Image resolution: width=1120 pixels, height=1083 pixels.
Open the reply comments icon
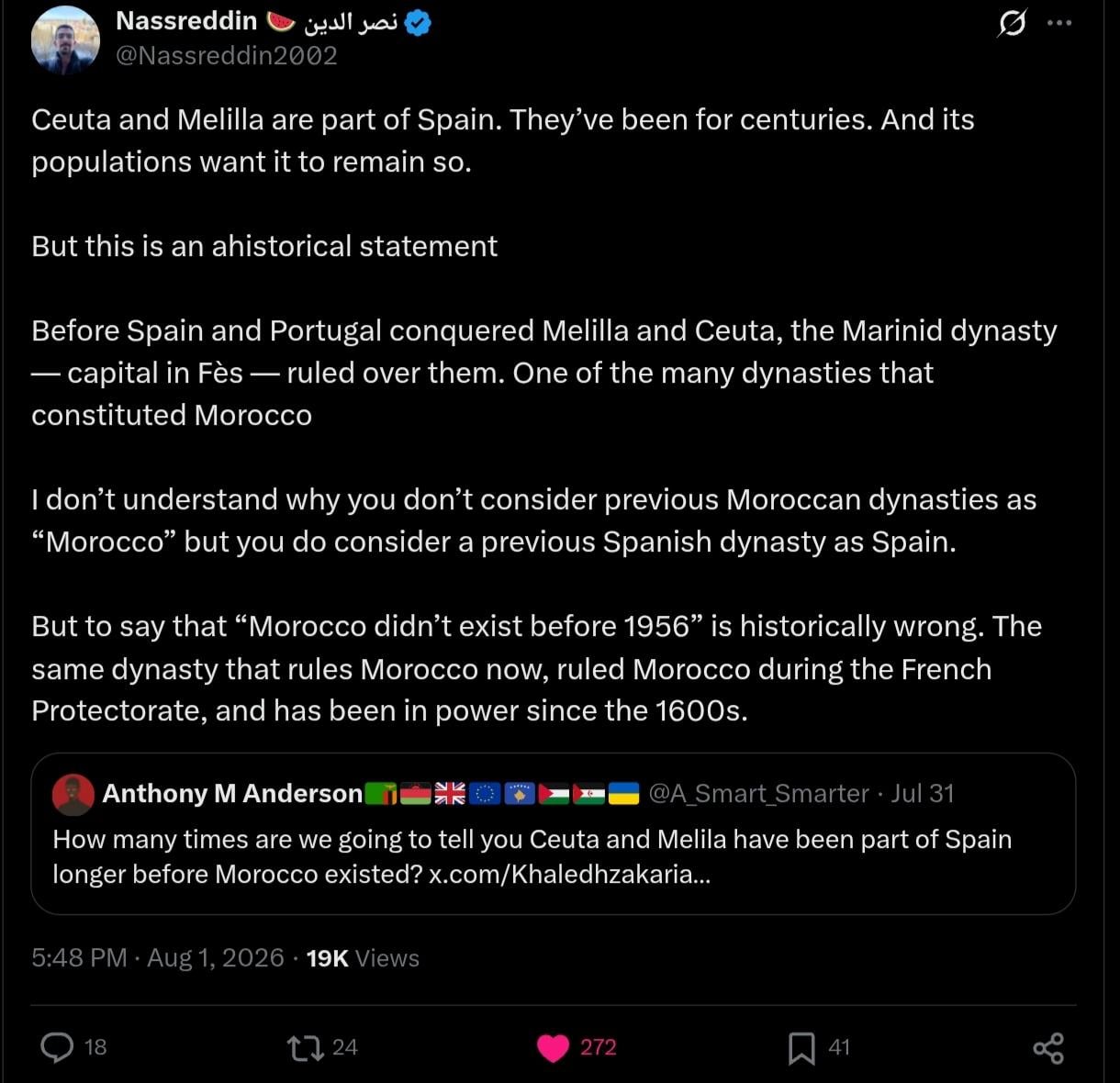point(58,1047)
